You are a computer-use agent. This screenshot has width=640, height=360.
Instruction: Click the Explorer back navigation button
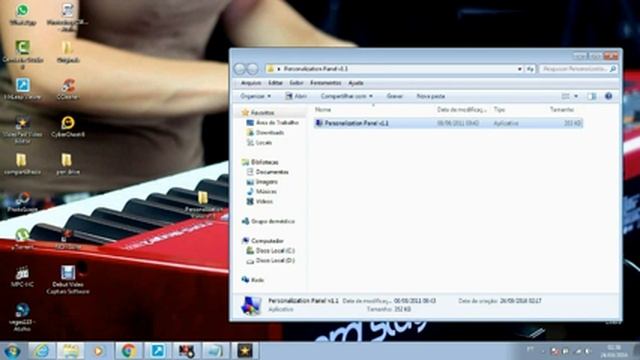(x=240, y=69)
